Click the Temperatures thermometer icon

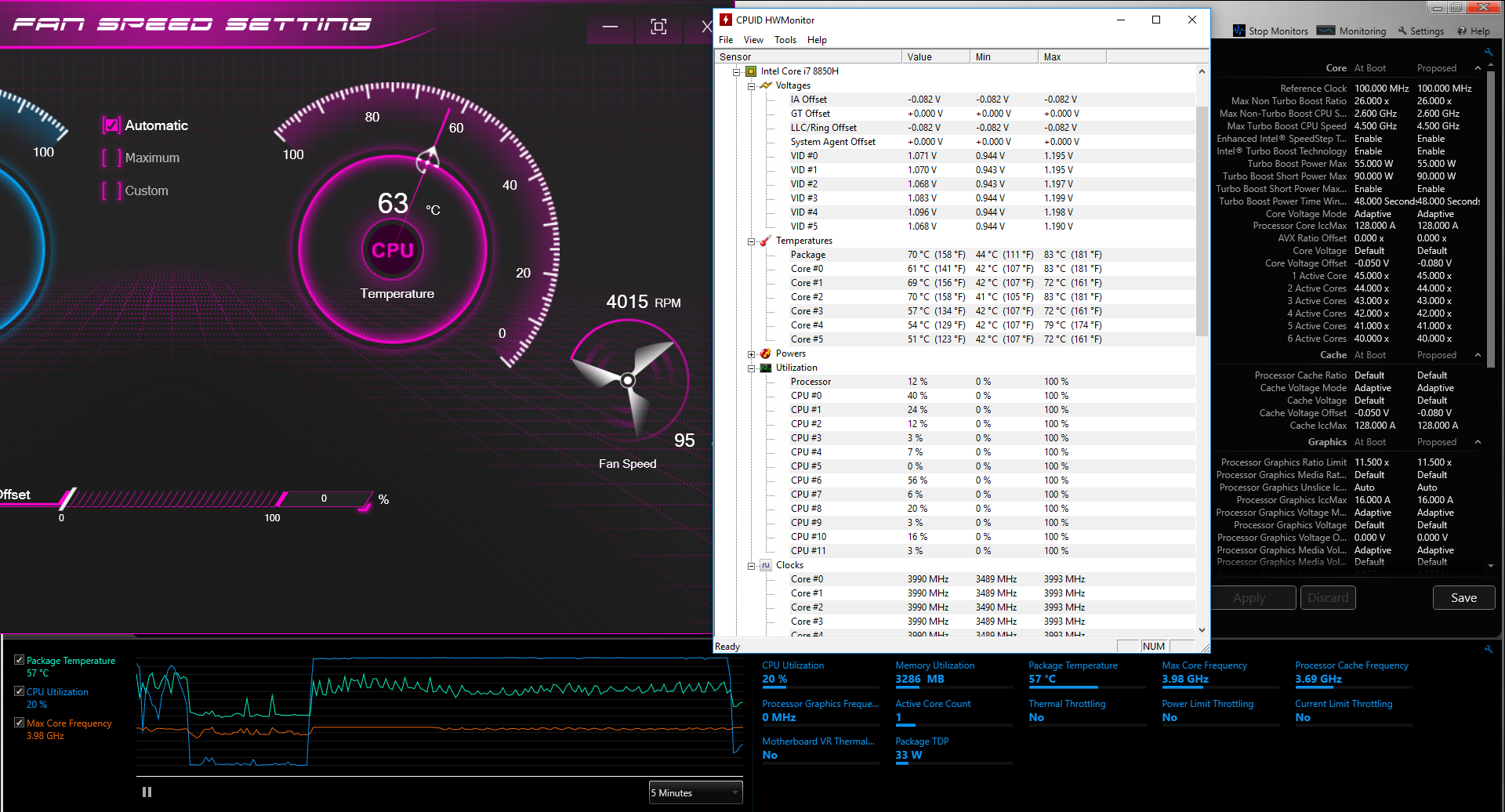click(766, 241)
